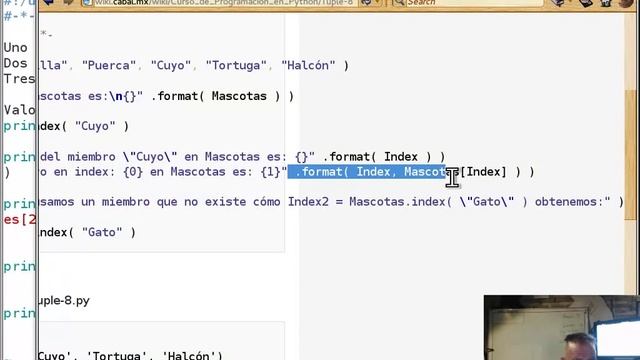The height and width of the screenshot is (360, 640).
Task: Click the {0} placeholder in the code
Action: pyautogui.click(x=133, y=172)
